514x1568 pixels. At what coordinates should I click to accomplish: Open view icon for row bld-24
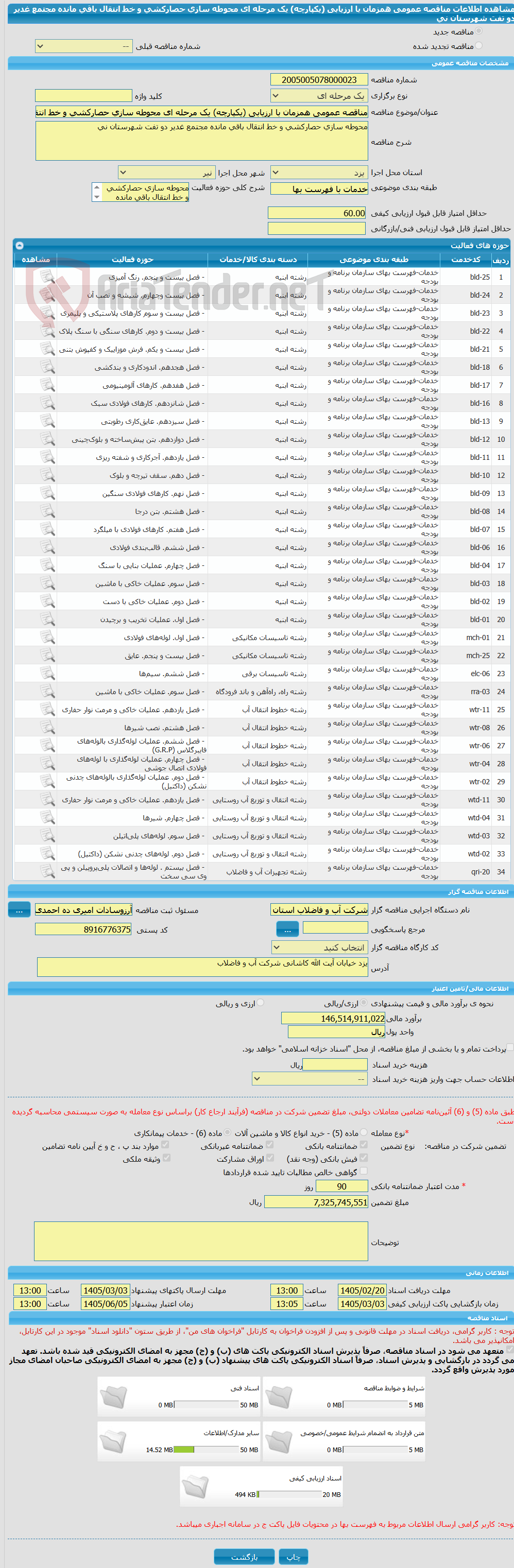(47, 295)
